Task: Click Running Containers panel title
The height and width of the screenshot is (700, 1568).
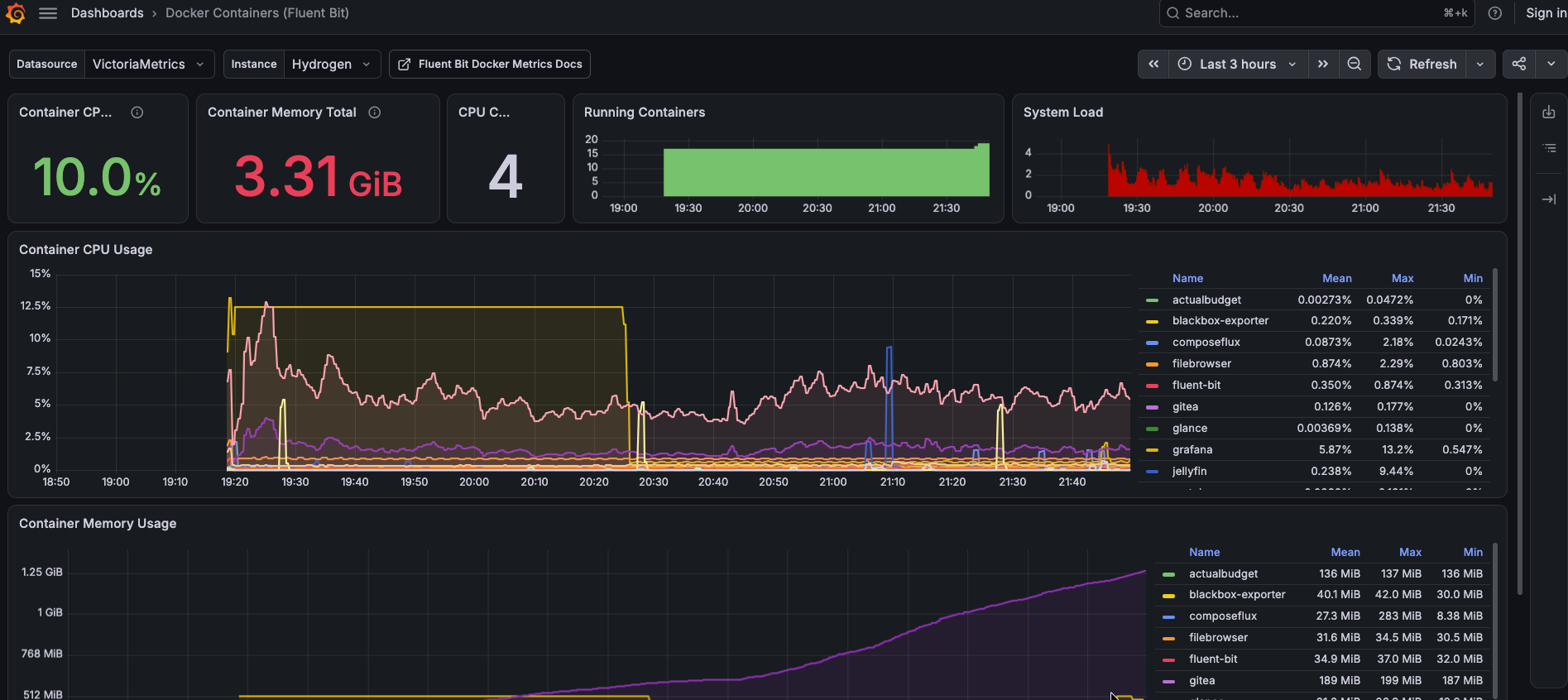Action: (x=645, y=113)
